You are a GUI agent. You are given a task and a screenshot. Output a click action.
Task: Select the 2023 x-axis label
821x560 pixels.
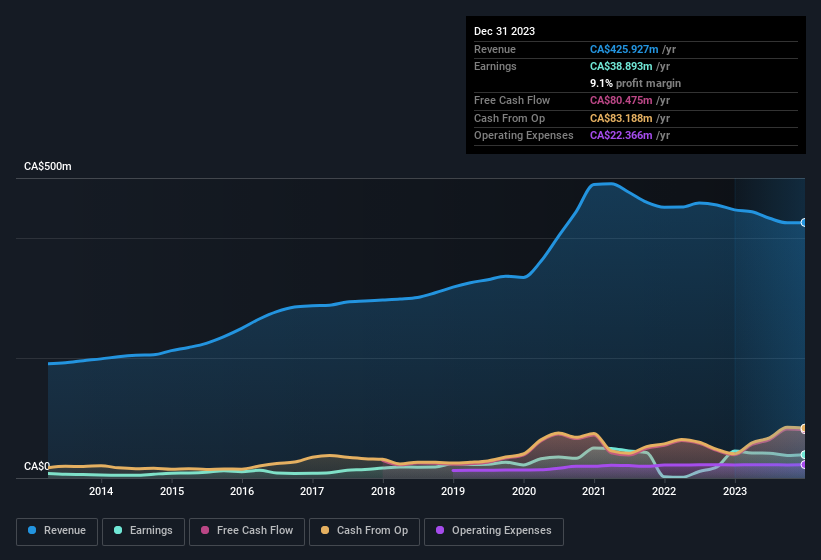click(735, 491)
